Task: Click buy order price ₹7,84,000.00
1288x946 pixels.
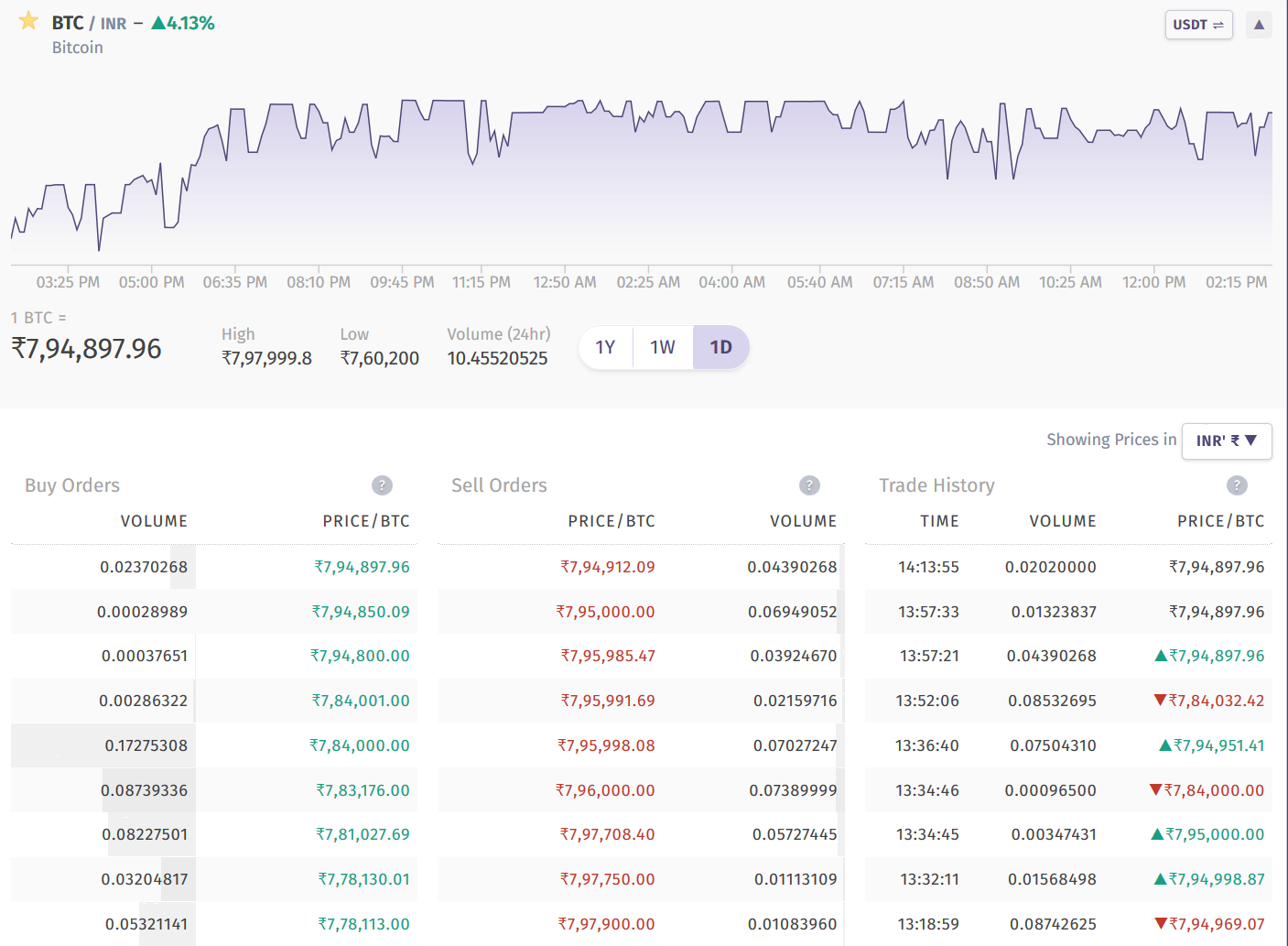Action: 360,745
